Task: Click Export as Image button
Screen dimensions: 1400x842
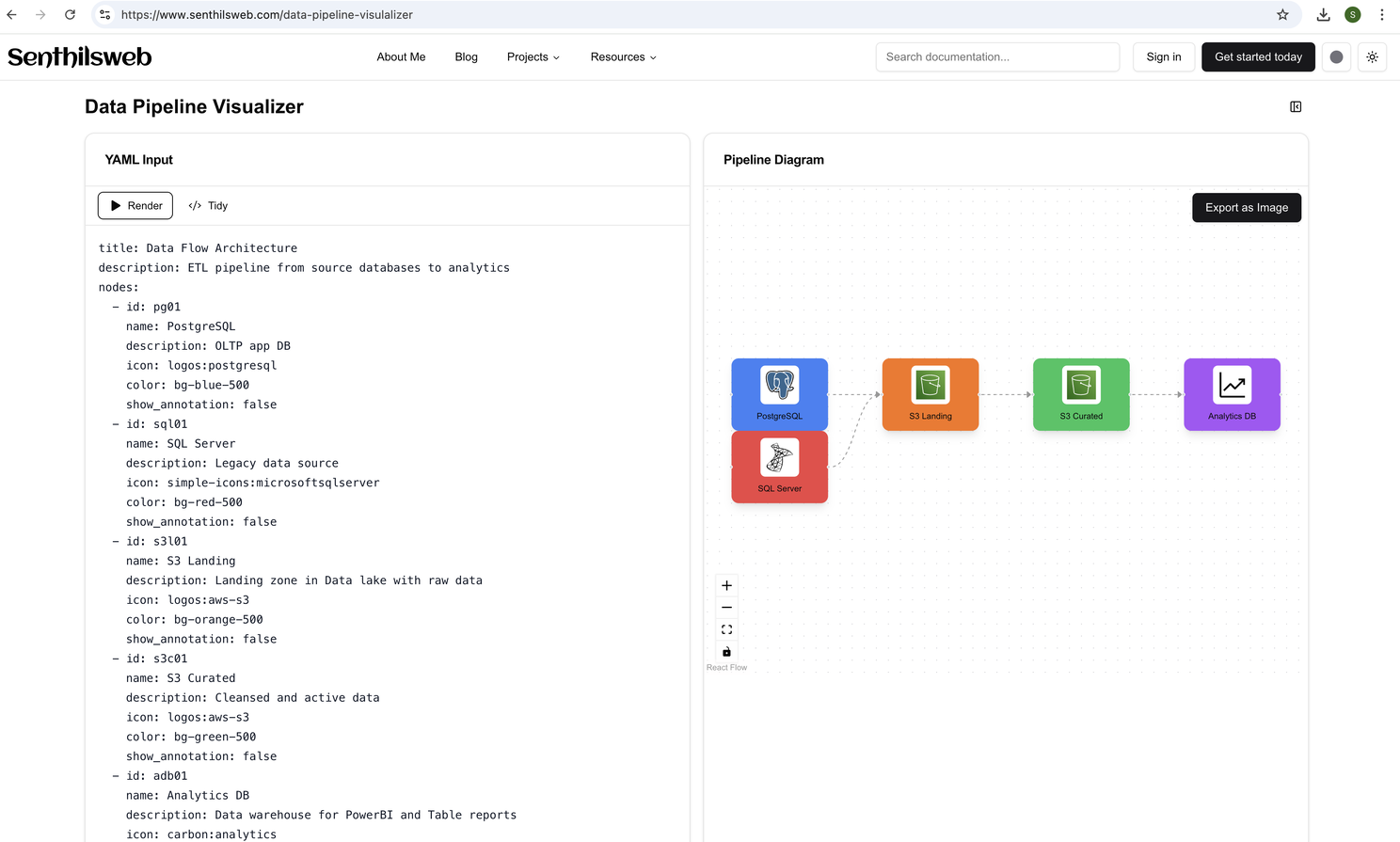Action: pos(1246,208)
